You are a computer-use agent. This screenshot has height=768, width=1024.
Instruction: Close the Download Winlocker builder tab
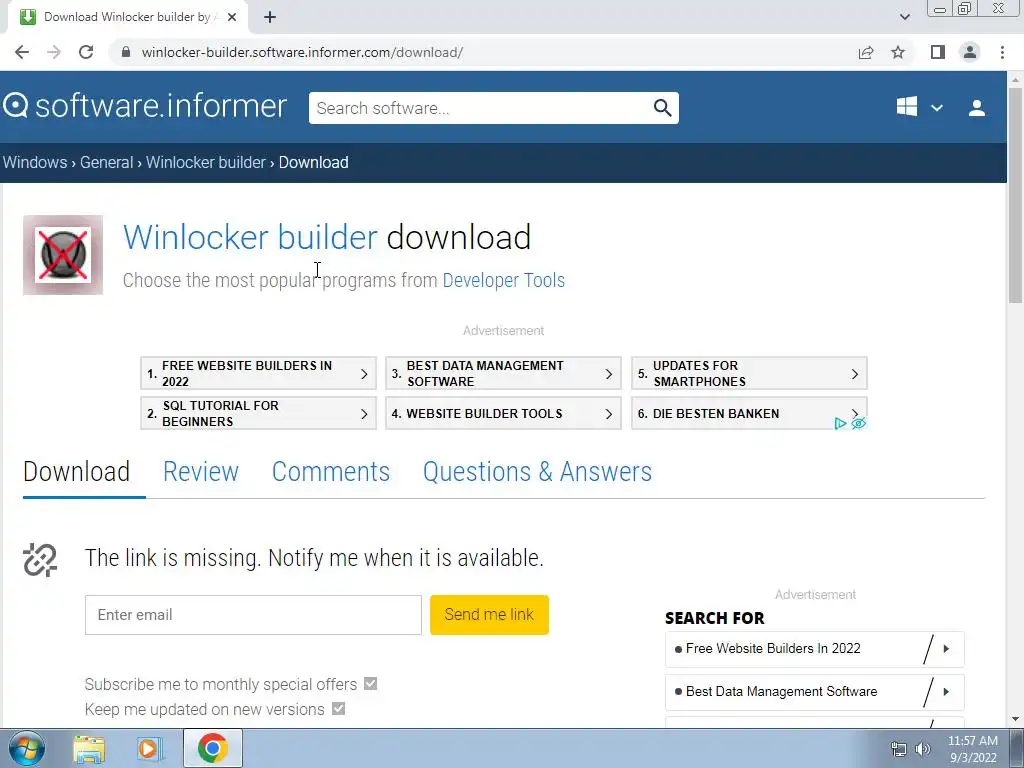click(232, 17)
